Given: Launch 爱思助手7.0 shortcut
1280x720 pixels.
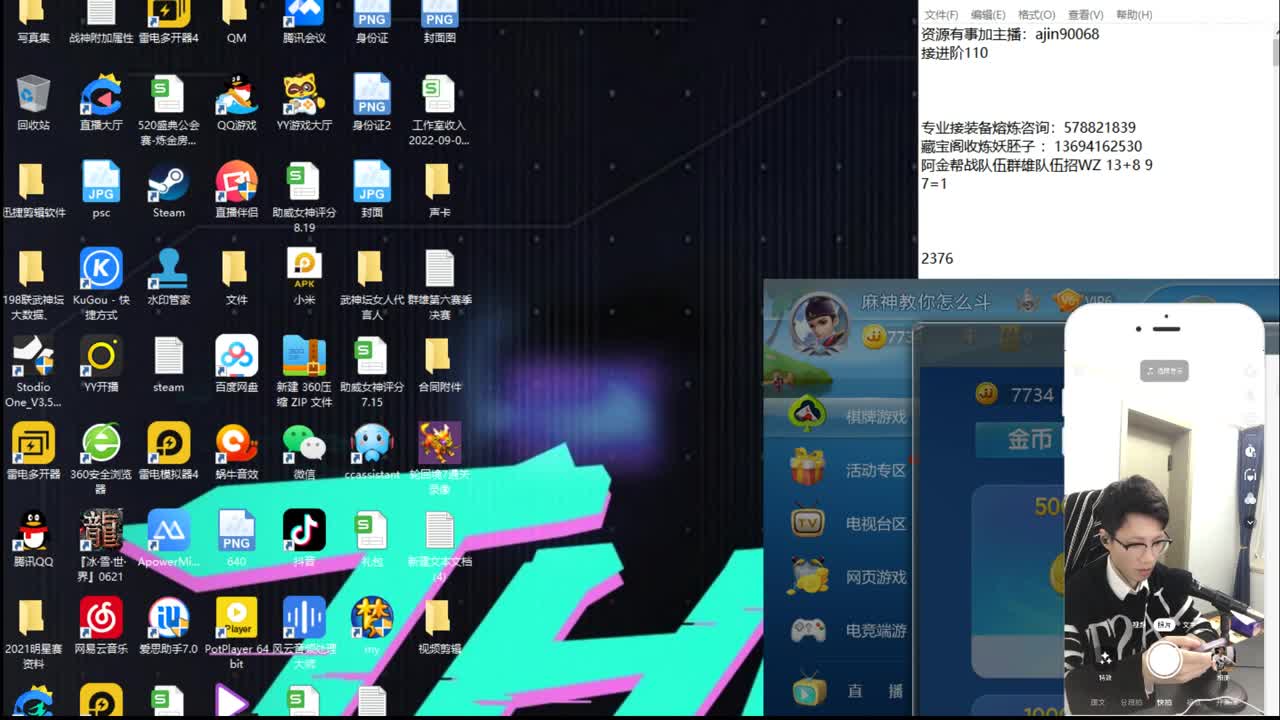Looking at the screenshot, I should click(x=168, y=626).
